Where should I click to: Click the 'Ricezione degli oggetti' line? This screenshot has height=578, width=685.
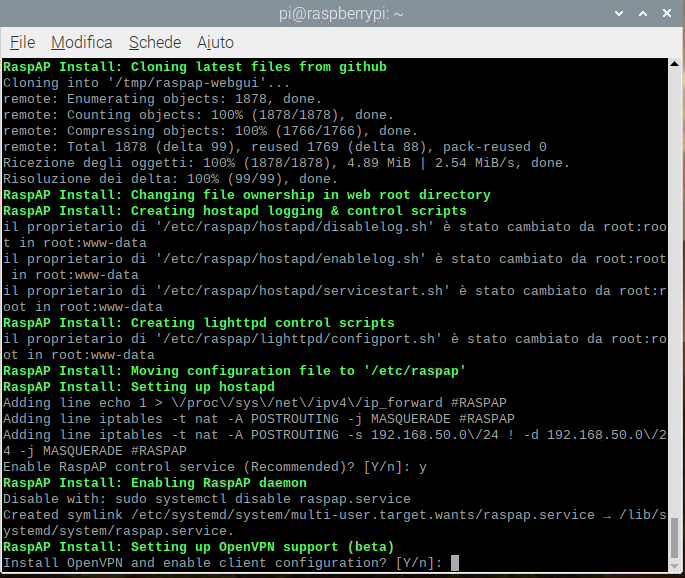[x=287, y=163]
